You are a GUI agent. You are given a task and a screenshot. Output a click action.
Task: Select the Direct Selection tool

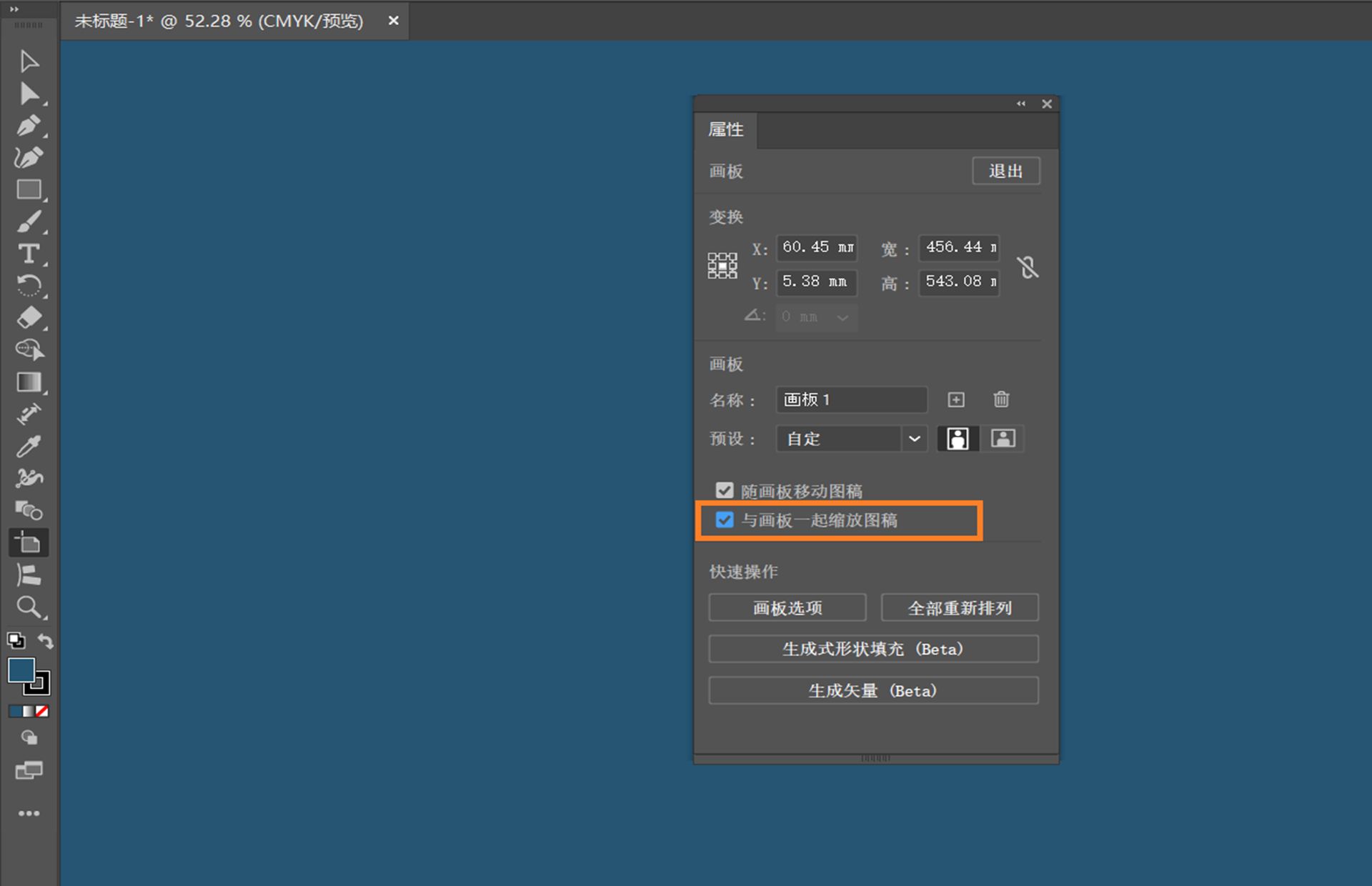29,94
